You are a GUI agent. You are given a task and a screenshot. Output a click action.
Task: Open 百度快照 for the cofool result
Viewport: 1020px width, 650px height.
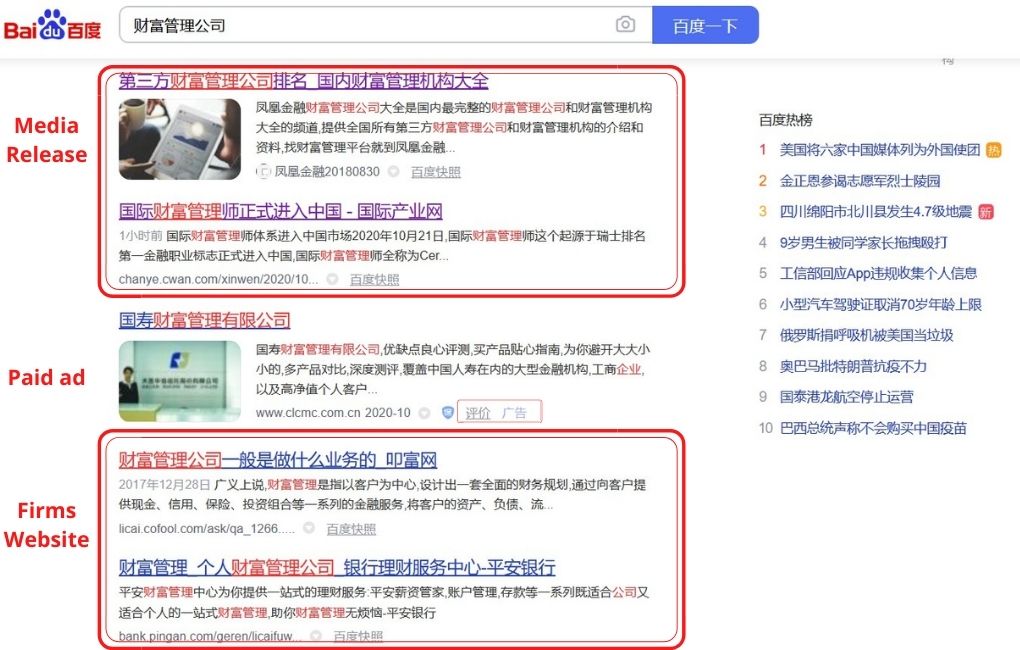coord(351,529)
